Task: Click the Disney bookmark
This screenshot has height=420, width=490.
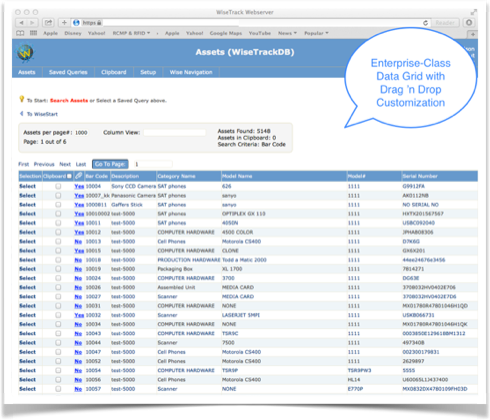Action: click(73, 33)
